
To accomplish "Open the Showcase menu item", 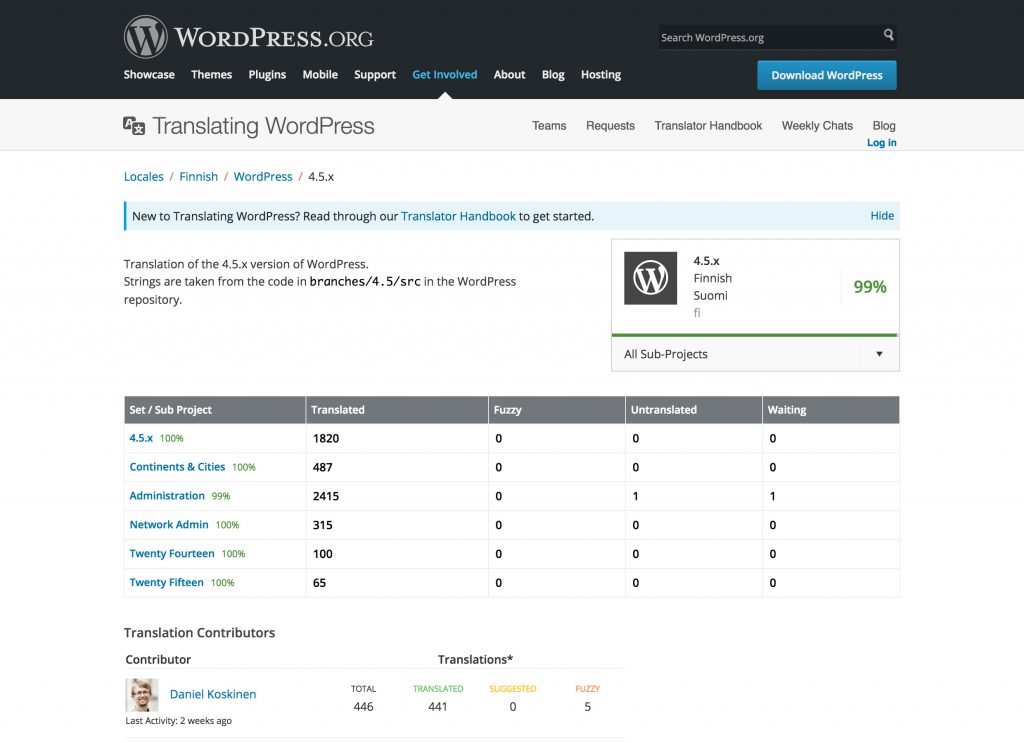I will point(149,74).
